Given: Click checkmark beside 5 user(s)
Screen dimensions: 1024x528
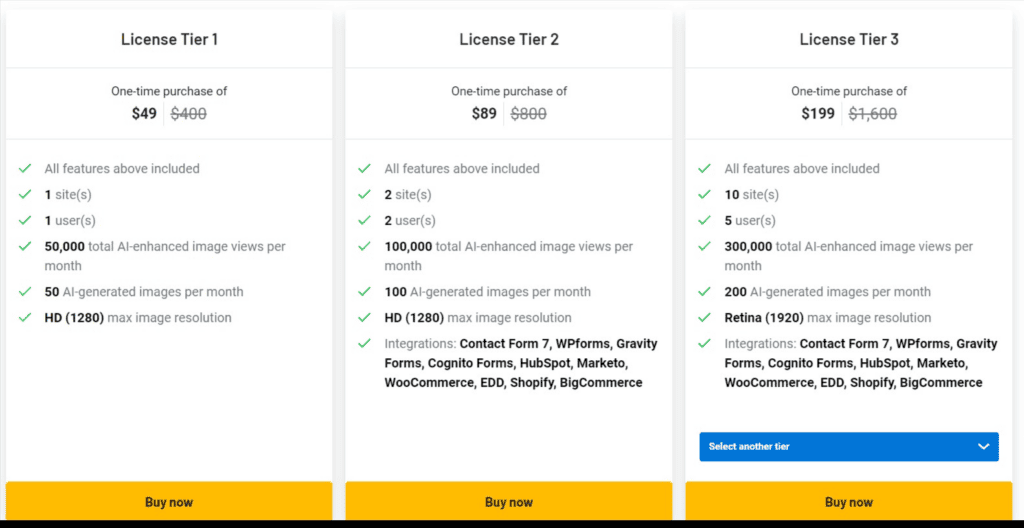Looking at the screenshot, I should tap(705, 221).
